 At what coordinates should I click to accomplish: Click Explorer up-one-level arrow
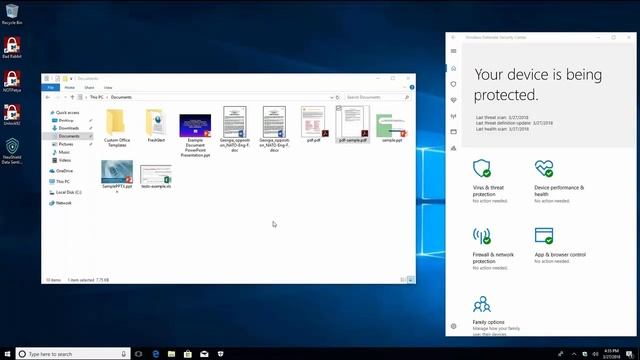[x=72, y=97]
